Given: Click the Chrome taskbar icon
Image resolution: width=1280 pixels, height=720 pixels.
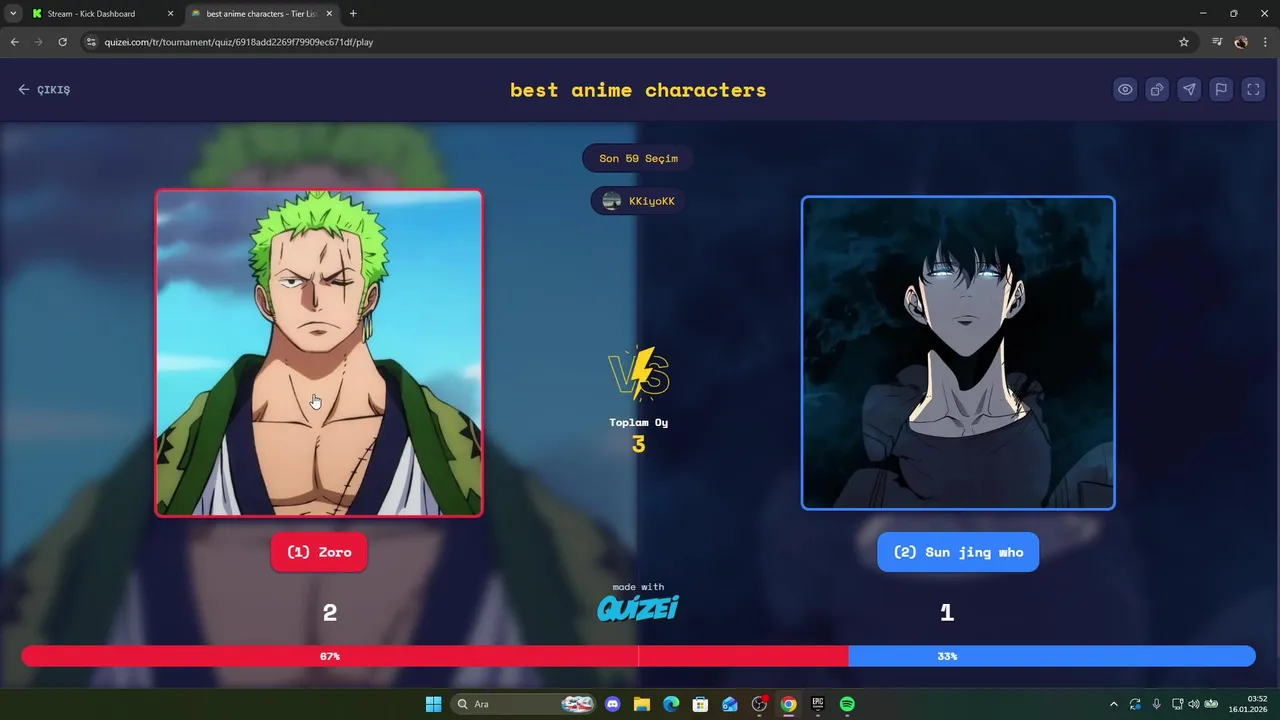Looking at the screenshot, I should pos(788,704).
